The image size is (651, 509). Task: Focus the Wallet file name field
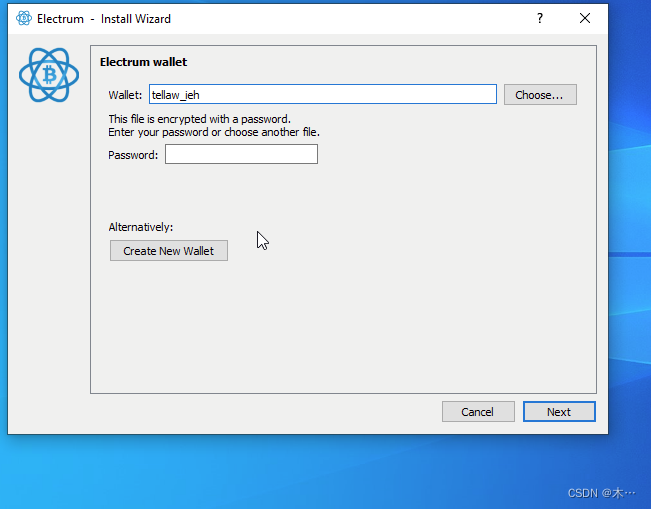(x=323, y=94)
